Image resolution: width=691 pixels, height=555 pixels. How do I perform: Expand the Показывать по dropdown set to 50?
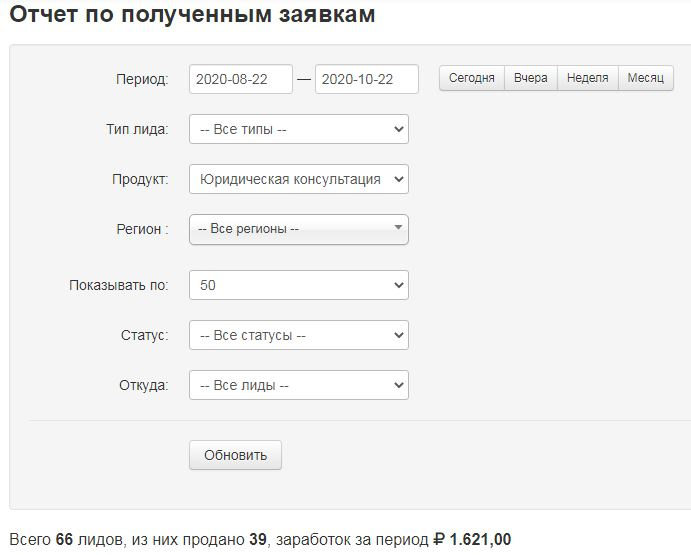[x=298, y=285]
